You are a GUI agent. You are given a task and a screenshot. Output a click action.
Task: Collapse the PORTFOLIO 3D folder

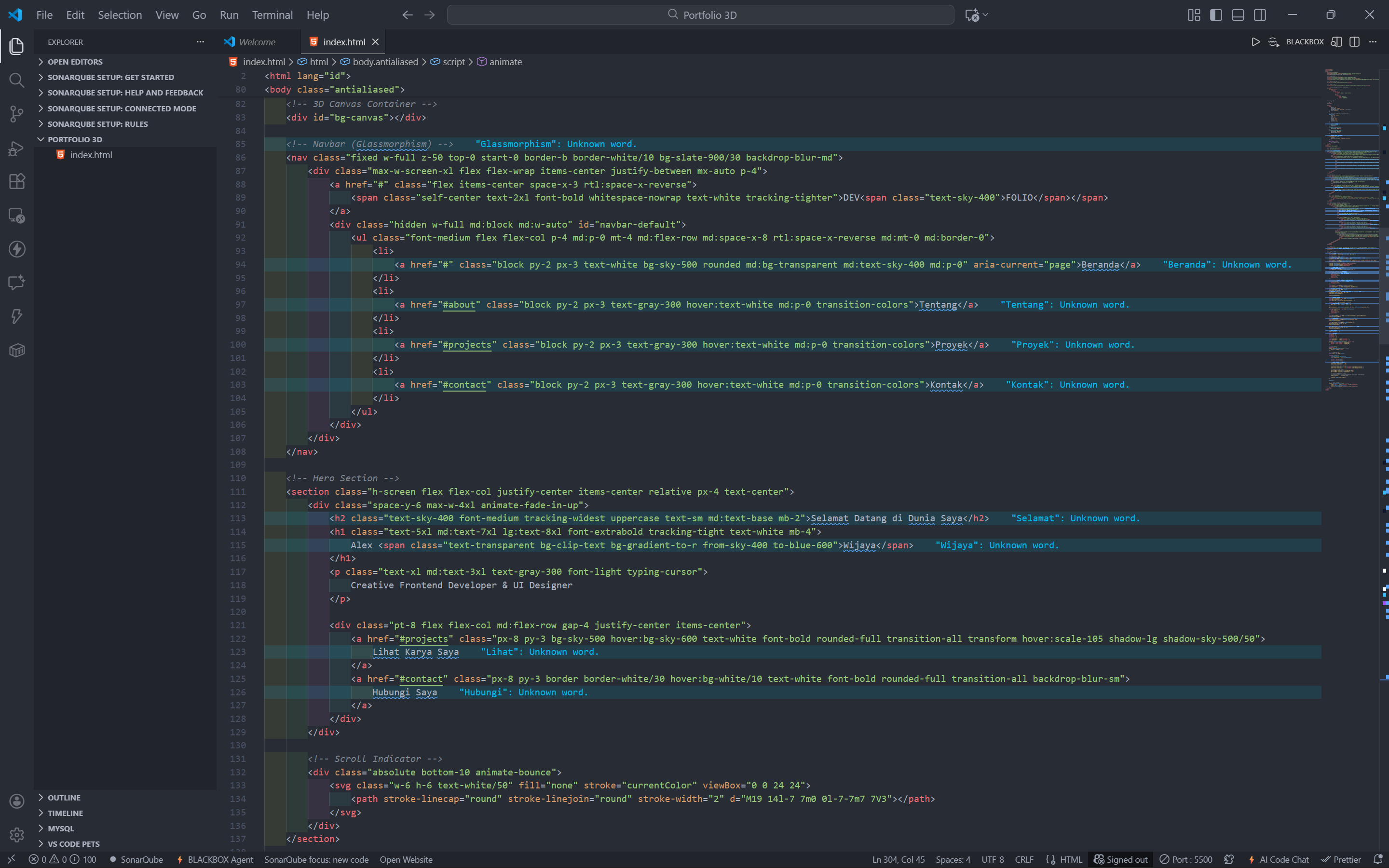[x=41, y=139]
